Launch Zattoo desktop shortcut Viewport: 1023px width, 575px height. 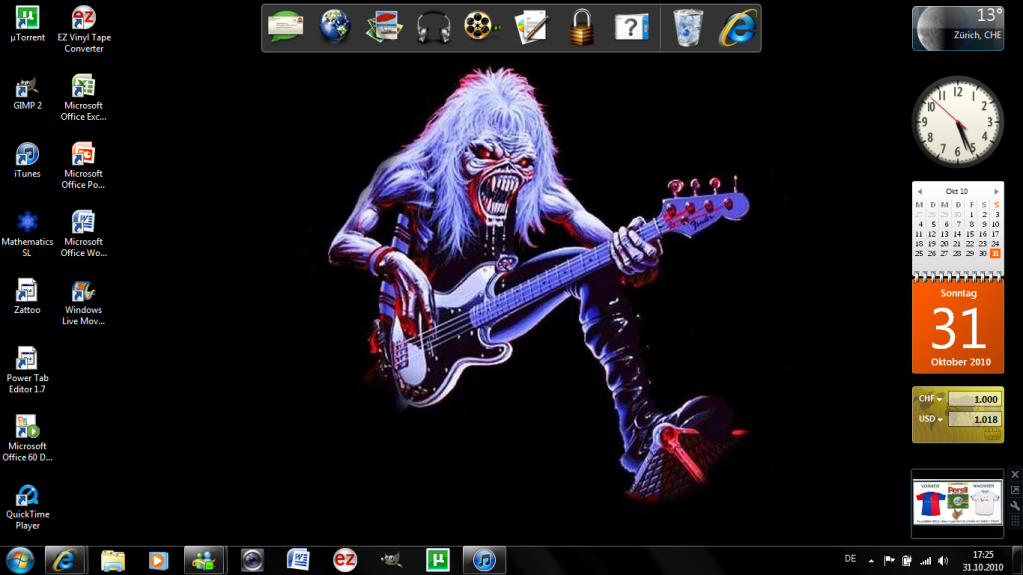click(27, 297)
